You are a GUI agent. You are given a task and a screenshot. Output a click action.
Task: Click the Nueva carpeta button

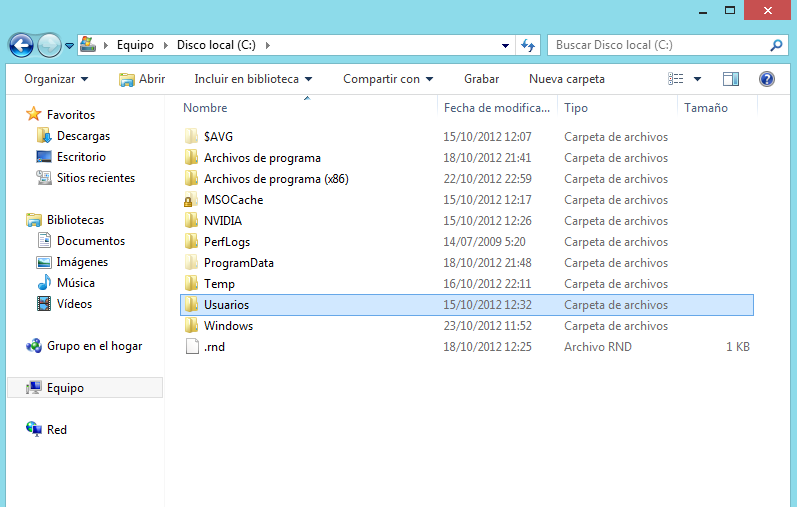(x=567, y=79)
